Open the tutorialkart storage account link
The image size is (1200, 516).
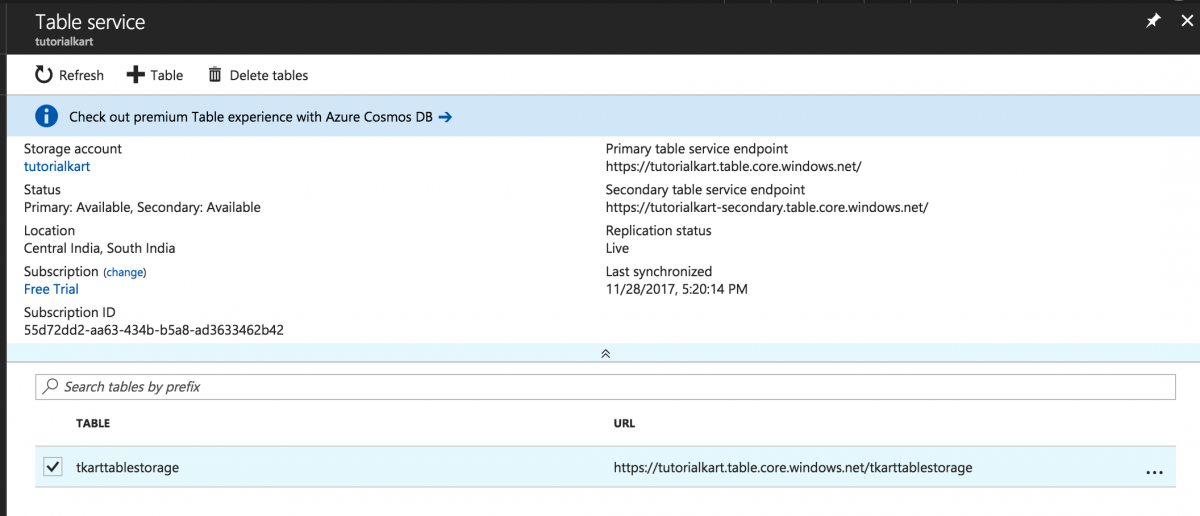point(57,167)
